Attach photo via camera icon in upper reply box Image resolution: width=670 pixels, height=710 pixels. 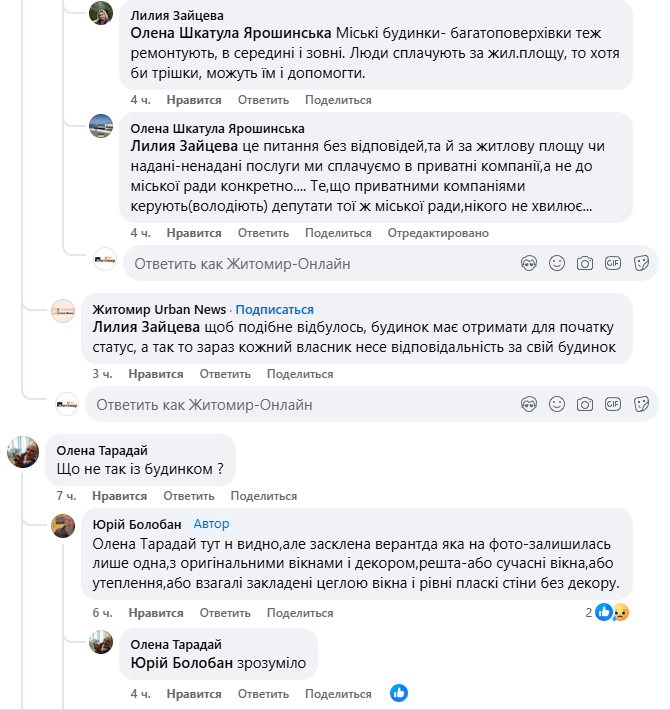(585, 263)
